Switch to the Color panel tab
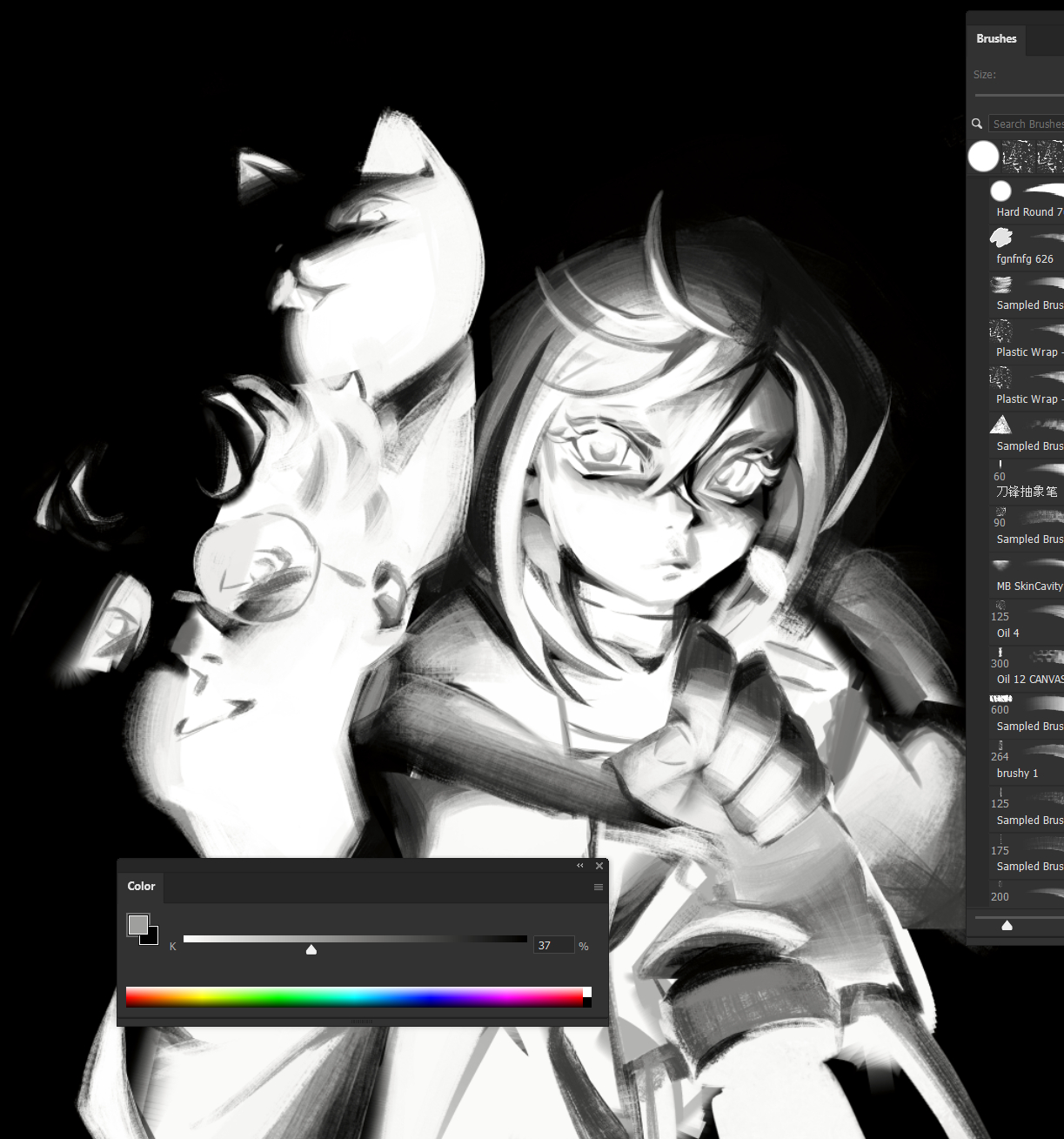This screenshot has width=1064, height=1139. pyautogui.click(x=141, y=887)
